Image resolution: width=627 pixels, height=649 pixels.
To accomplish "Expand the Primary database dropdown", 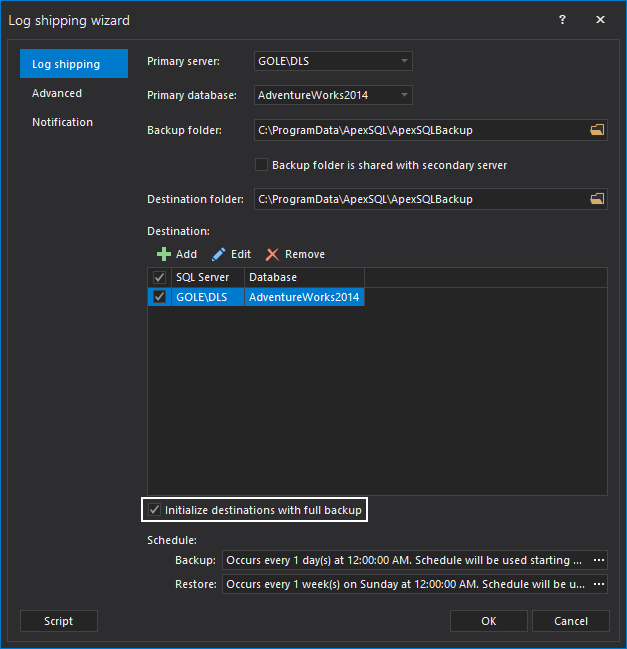I will point(404,95).
